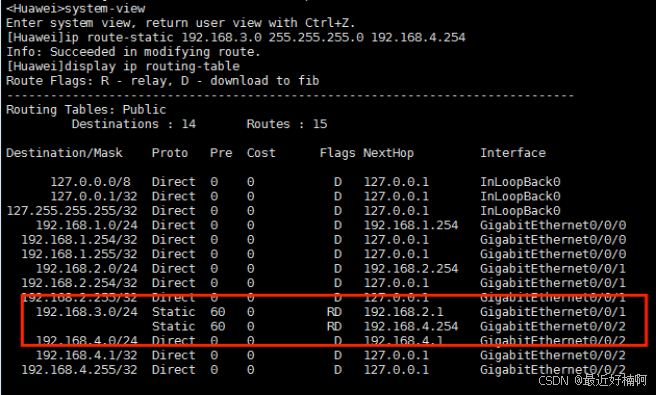
Task: Click 'Direct' proto in the 192.168.4.255/32 row
Action: point(174,370)
